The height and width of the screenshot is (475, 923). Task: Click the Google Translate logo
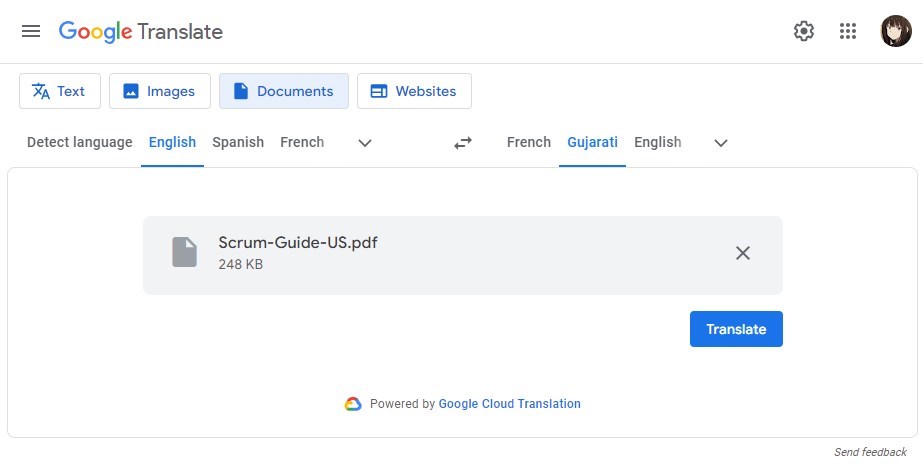141,32
